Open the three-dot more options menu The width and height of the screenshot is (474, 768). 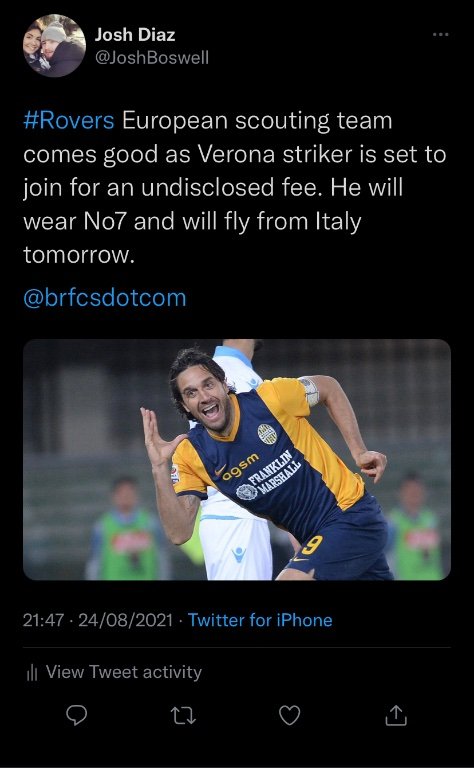[441, 34]
